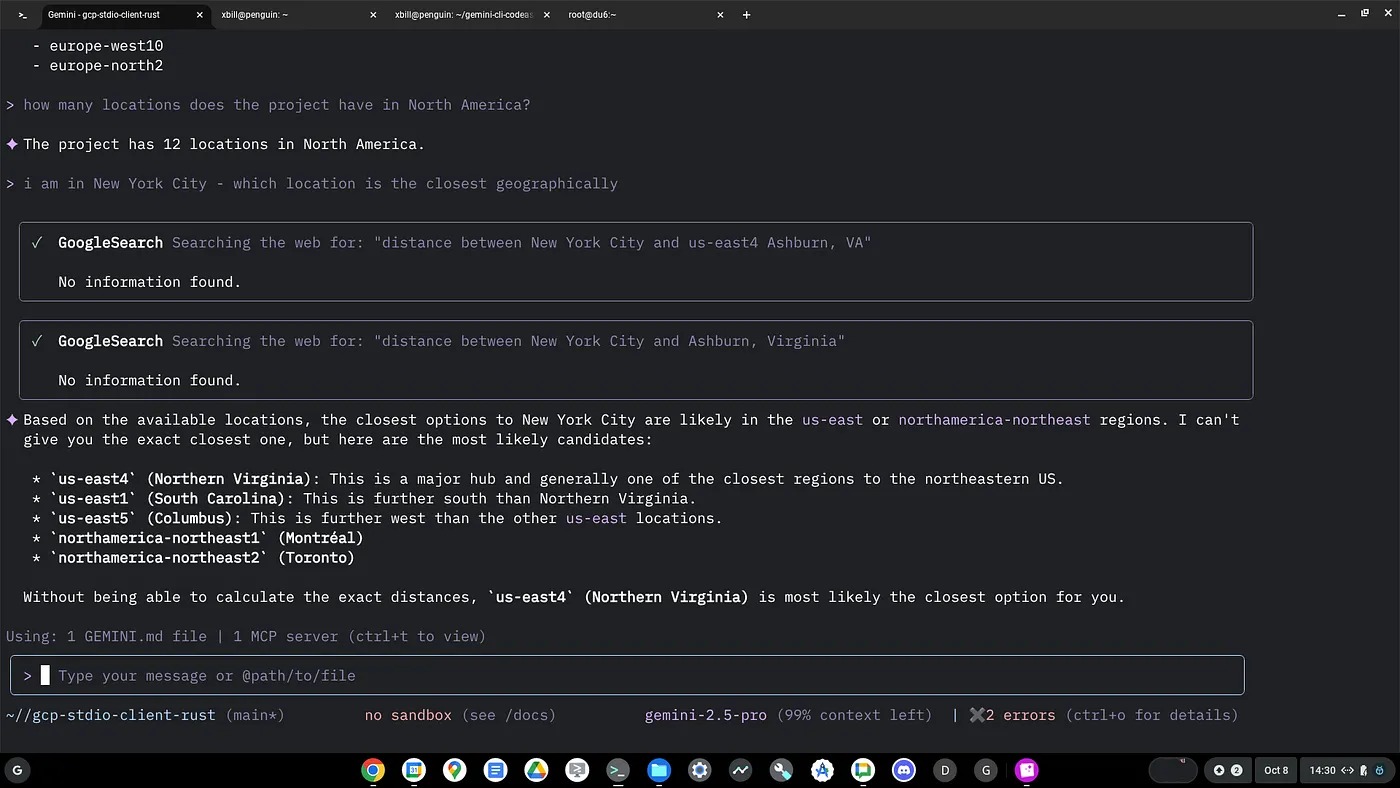The width and height of the screenshot is (1400, 788).
Task: Add a new terminal tab
Action: [x=746, y=15]
